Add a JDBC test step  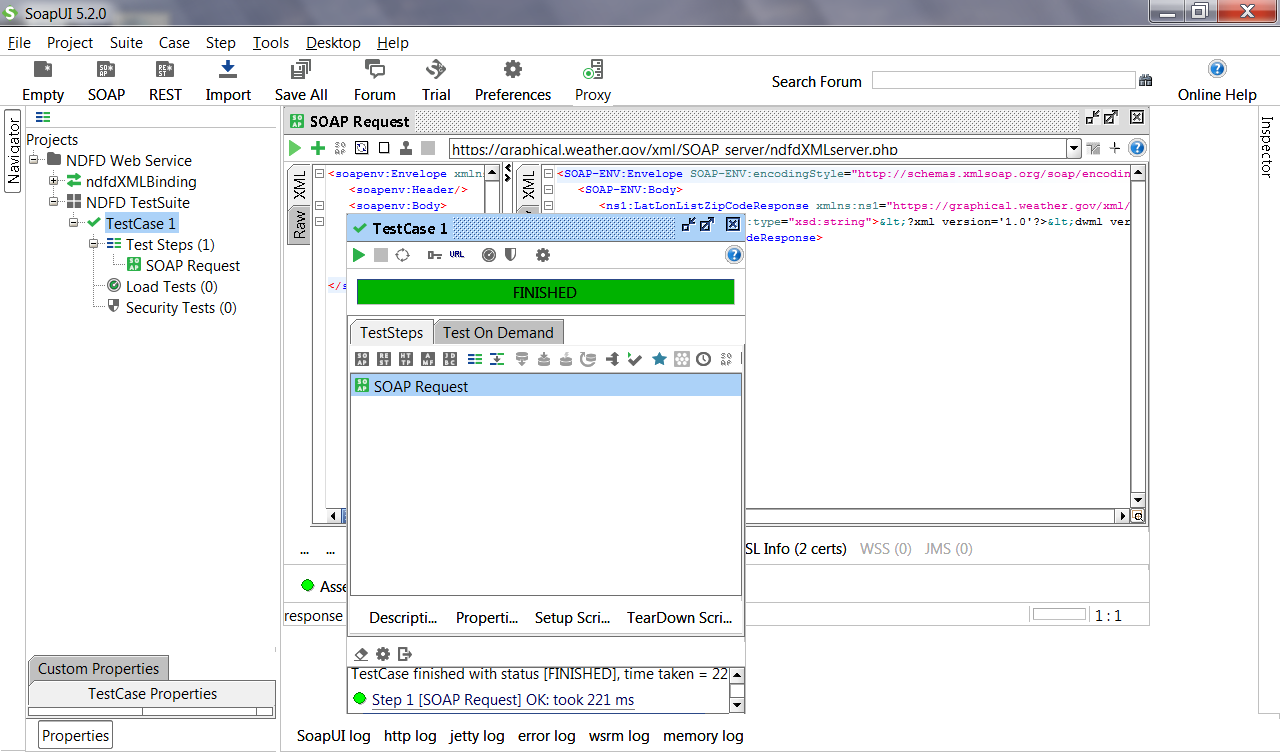(x=449, y=359)
